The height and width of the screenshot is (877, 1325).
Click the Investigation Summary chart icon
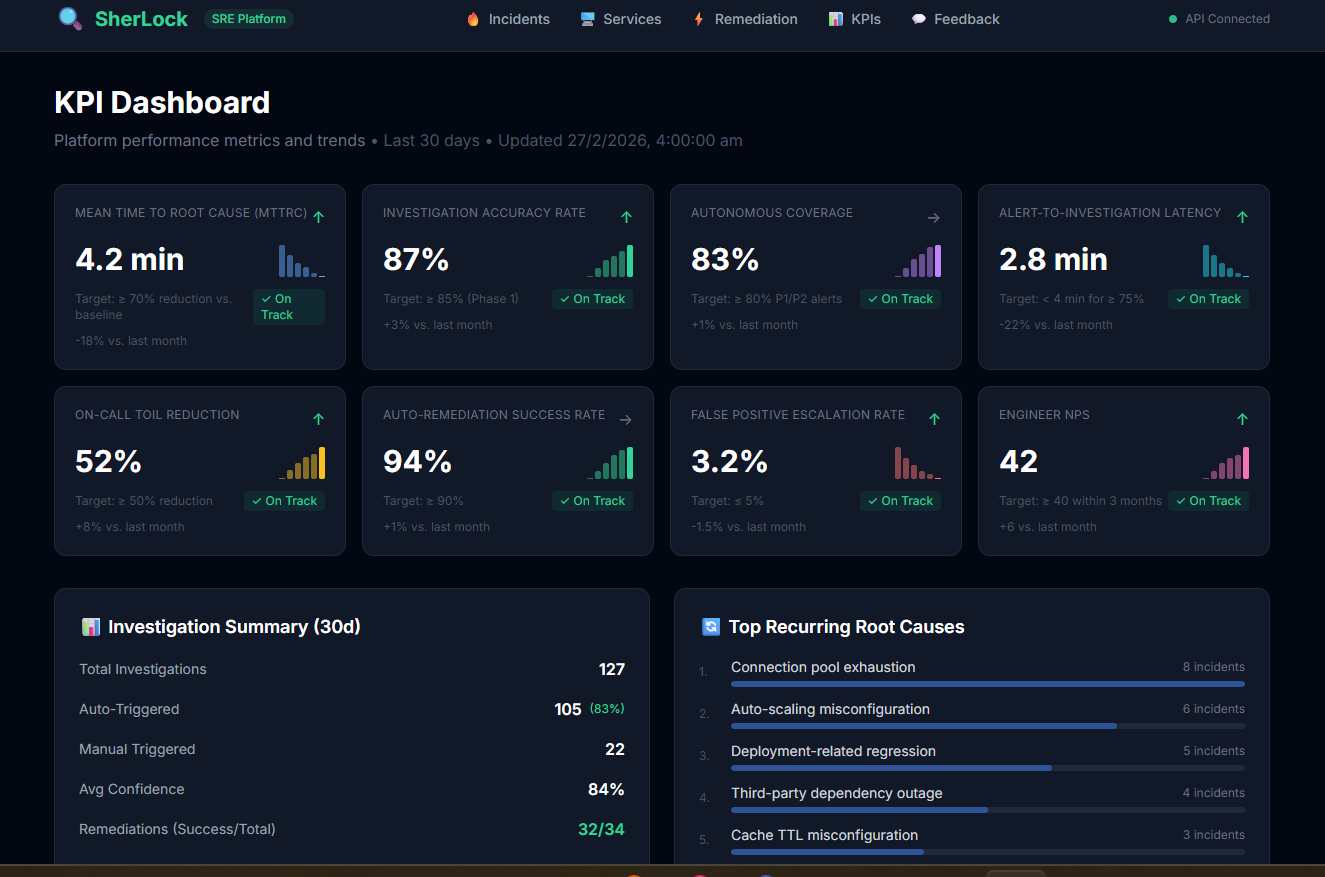click(x=91, y=627)
